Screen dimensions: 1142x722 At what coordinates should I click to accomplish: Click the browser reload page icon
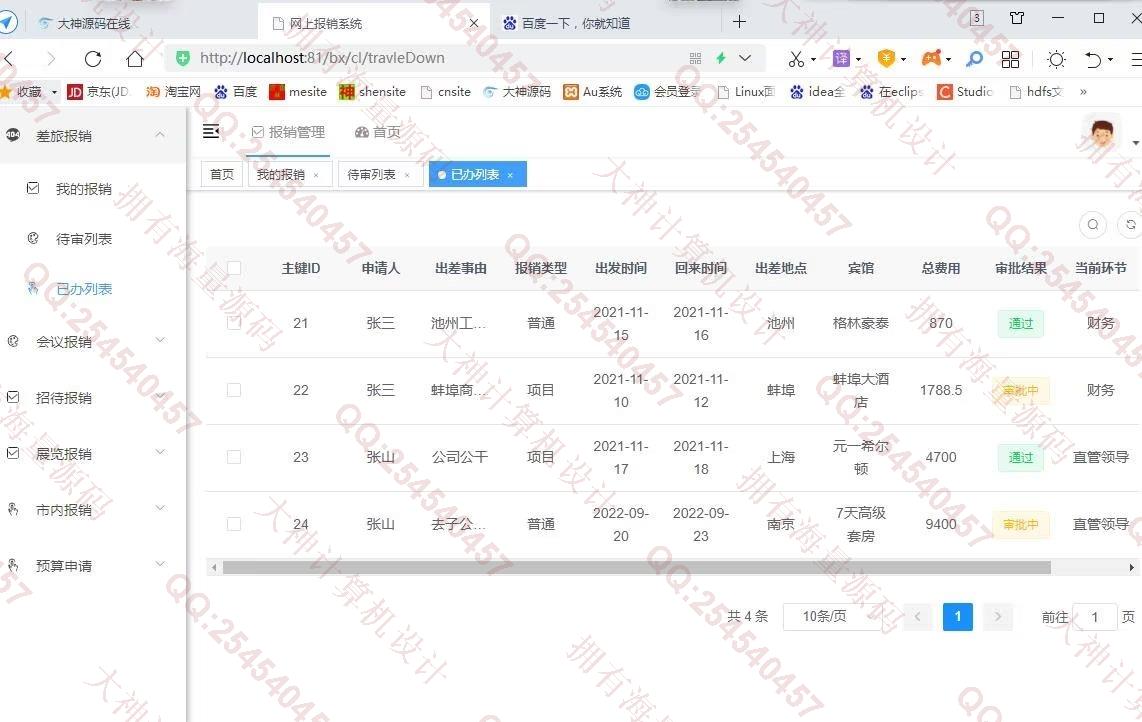click(x=93, y=58)
